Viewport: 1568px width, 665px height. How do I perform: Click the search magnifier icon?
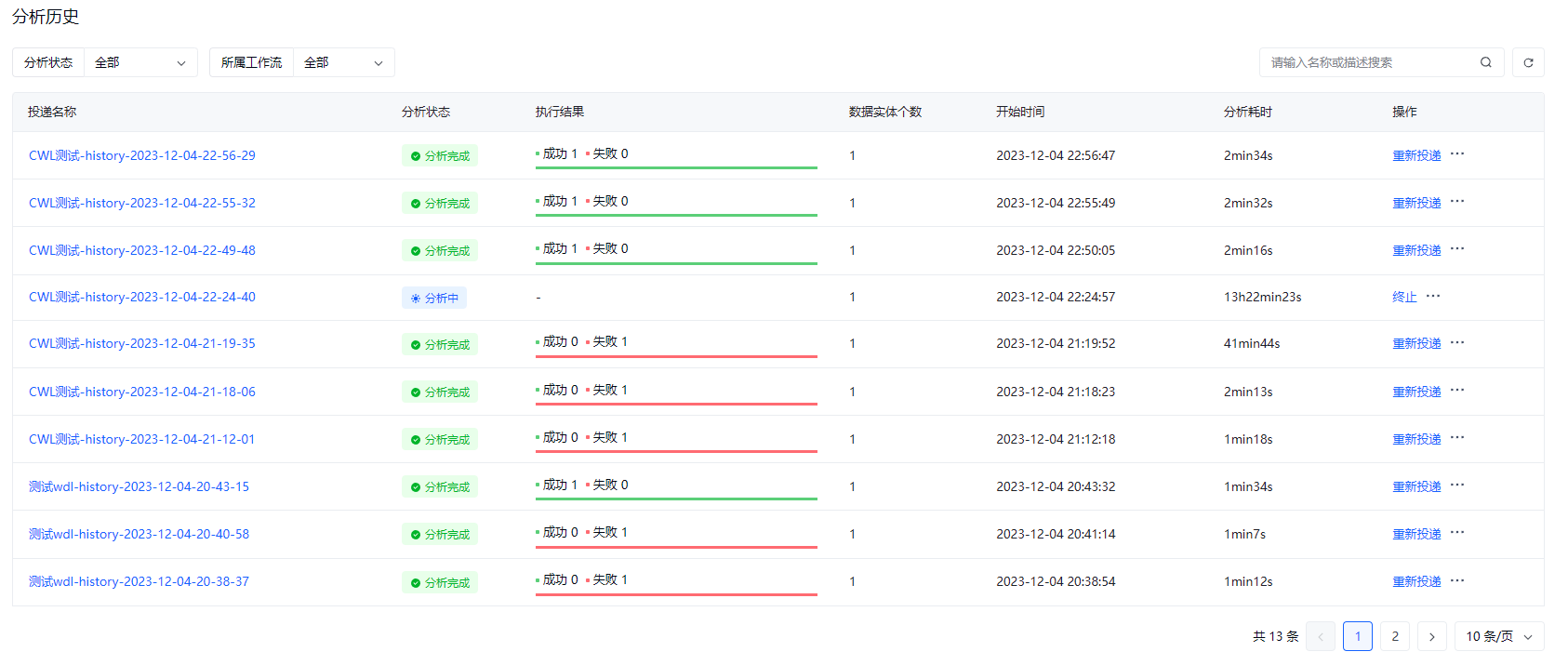1485,62
